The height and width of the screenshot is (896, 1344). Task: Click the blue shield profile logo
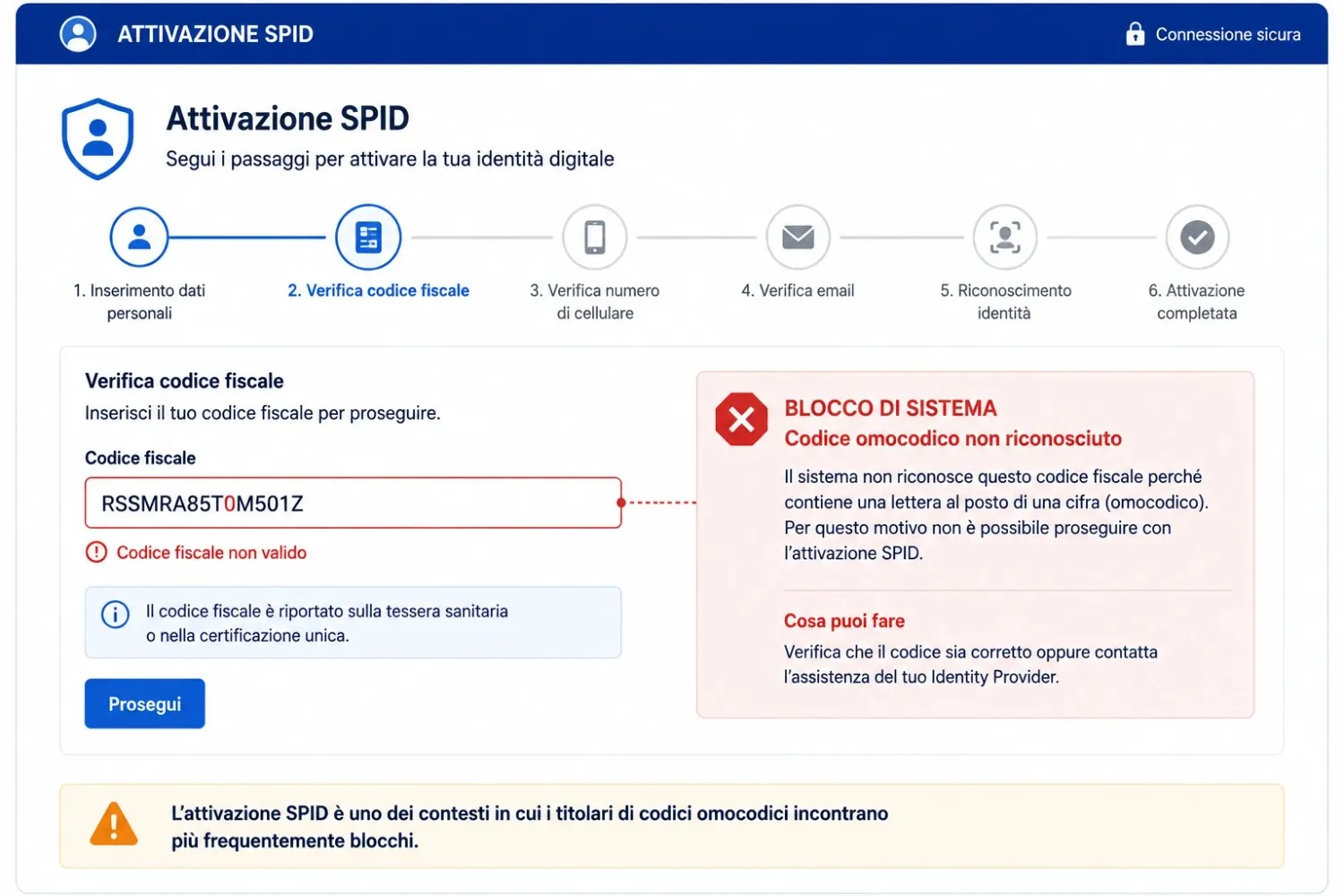click(98, 139)
